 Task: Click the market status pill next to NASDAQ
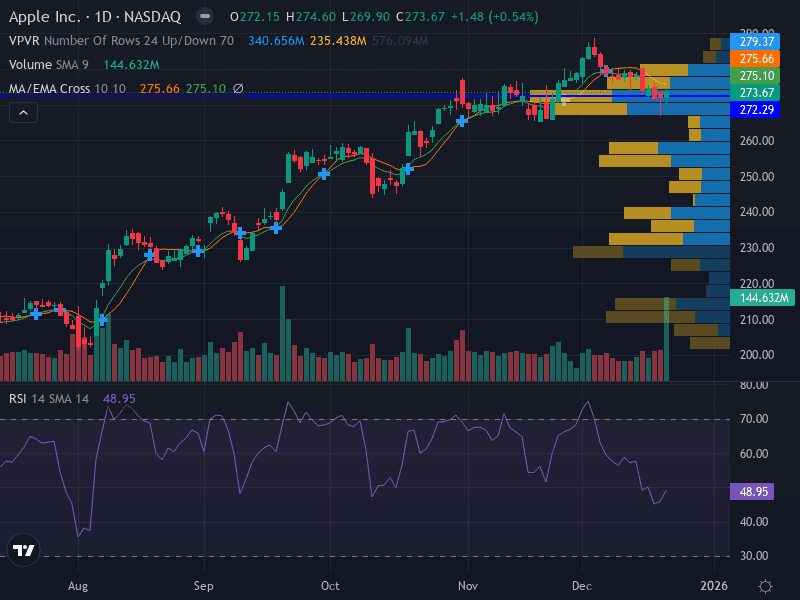click(205, 16)
